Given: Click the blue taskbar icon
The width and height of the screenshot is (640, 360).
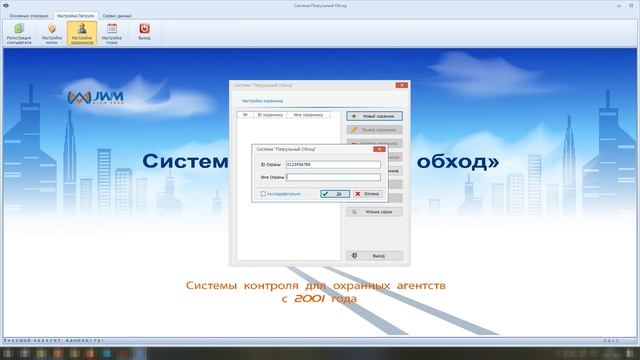Looking at the screenshot, I should pos(107,353).
